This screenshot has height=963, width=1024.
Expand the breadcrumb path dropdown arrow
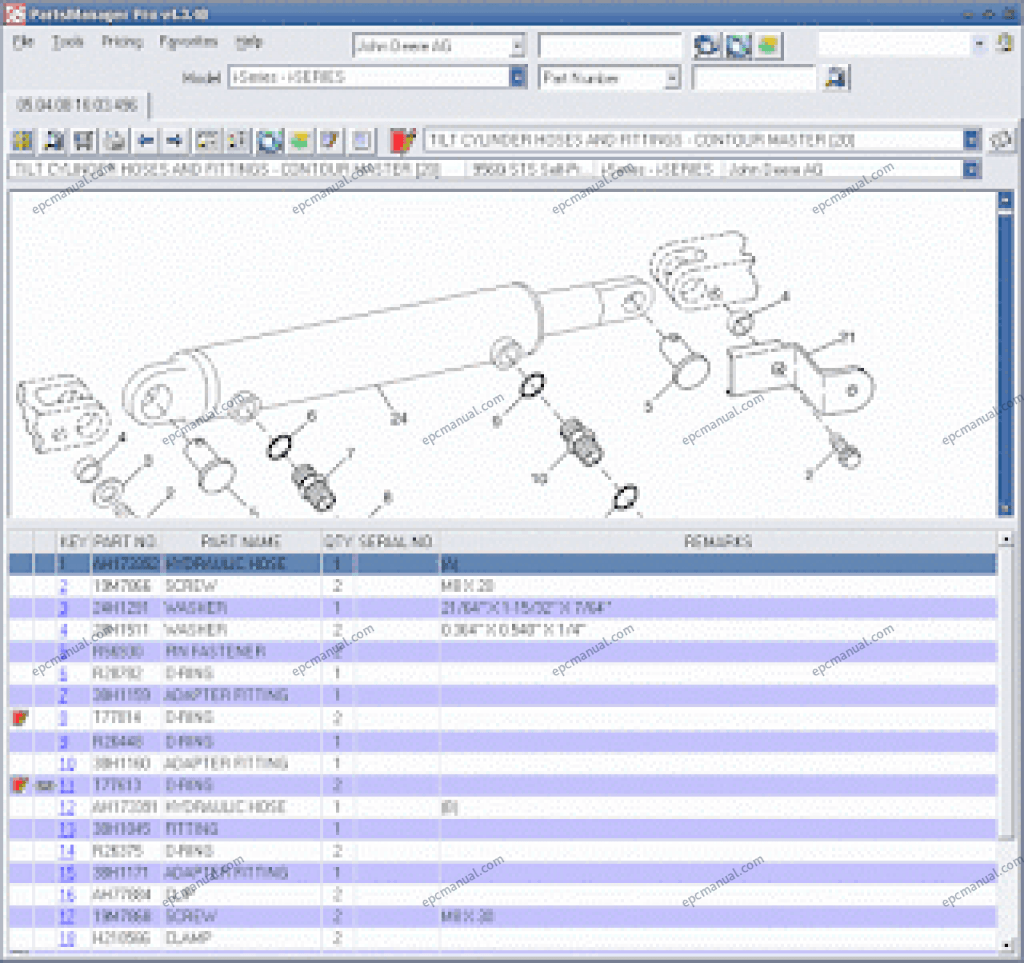(971, 170)
